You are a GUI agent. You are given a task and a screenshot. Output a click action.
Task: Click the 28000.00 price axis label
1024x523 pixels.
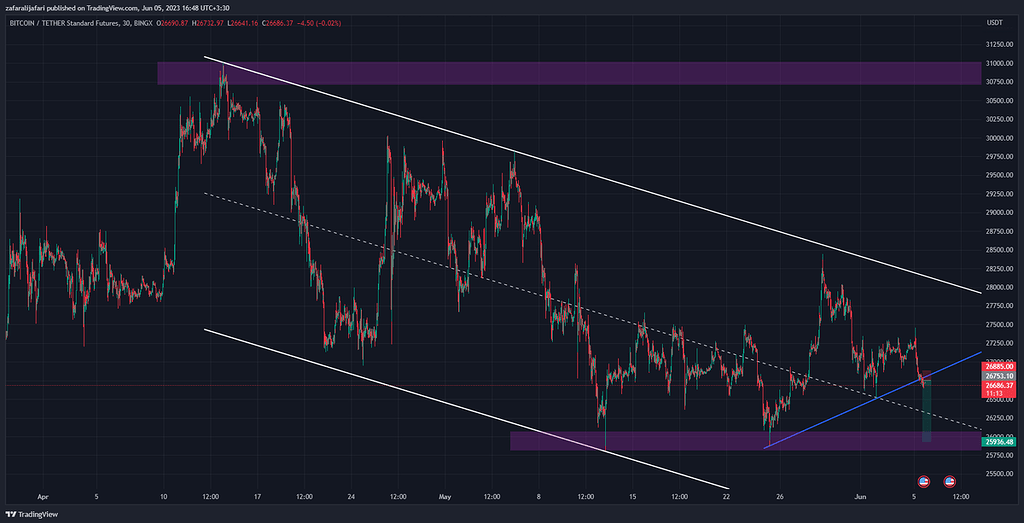(999, 287)
